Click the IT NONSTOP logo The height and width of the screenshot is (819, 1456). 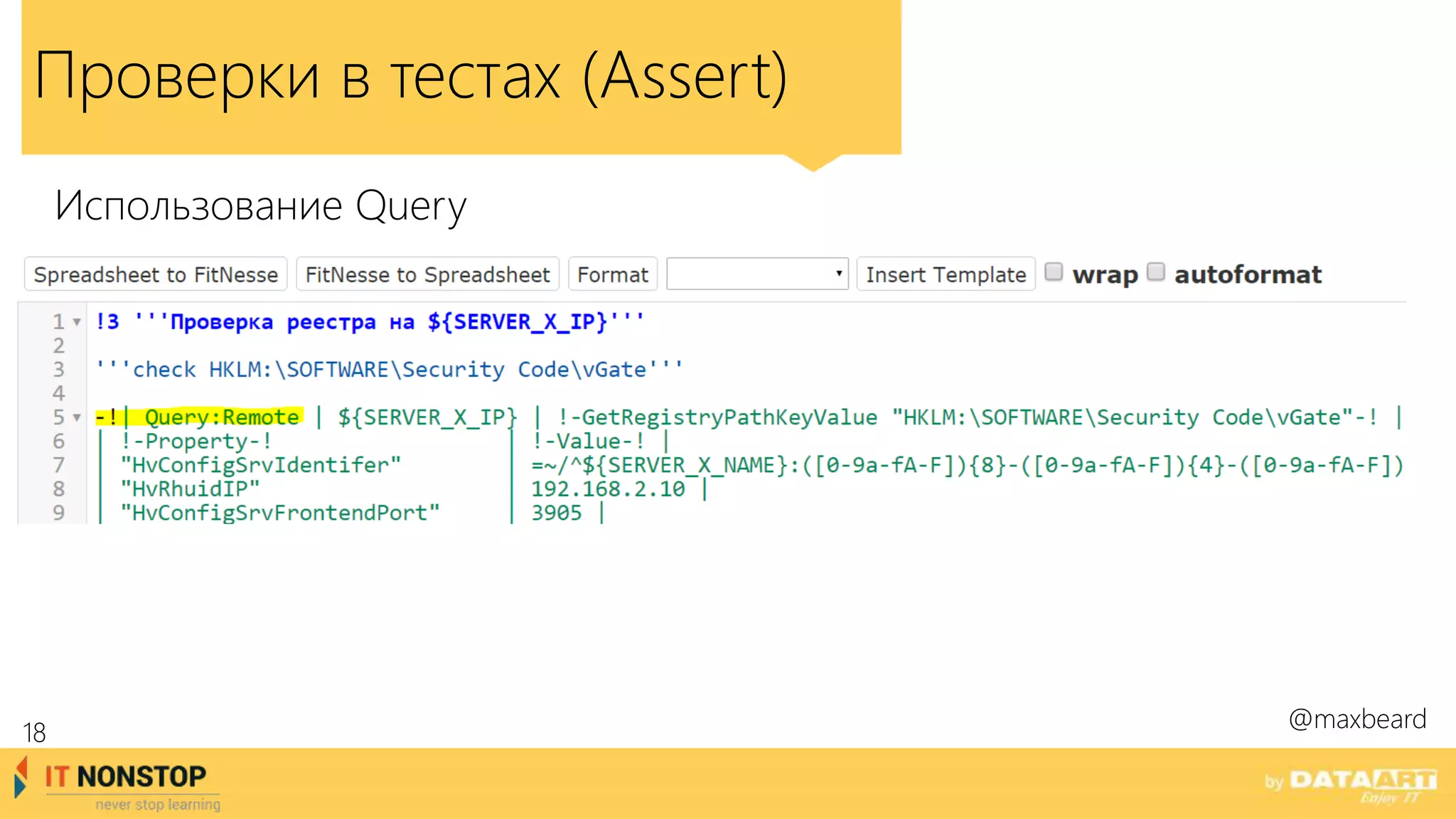(x=117, y=783)
